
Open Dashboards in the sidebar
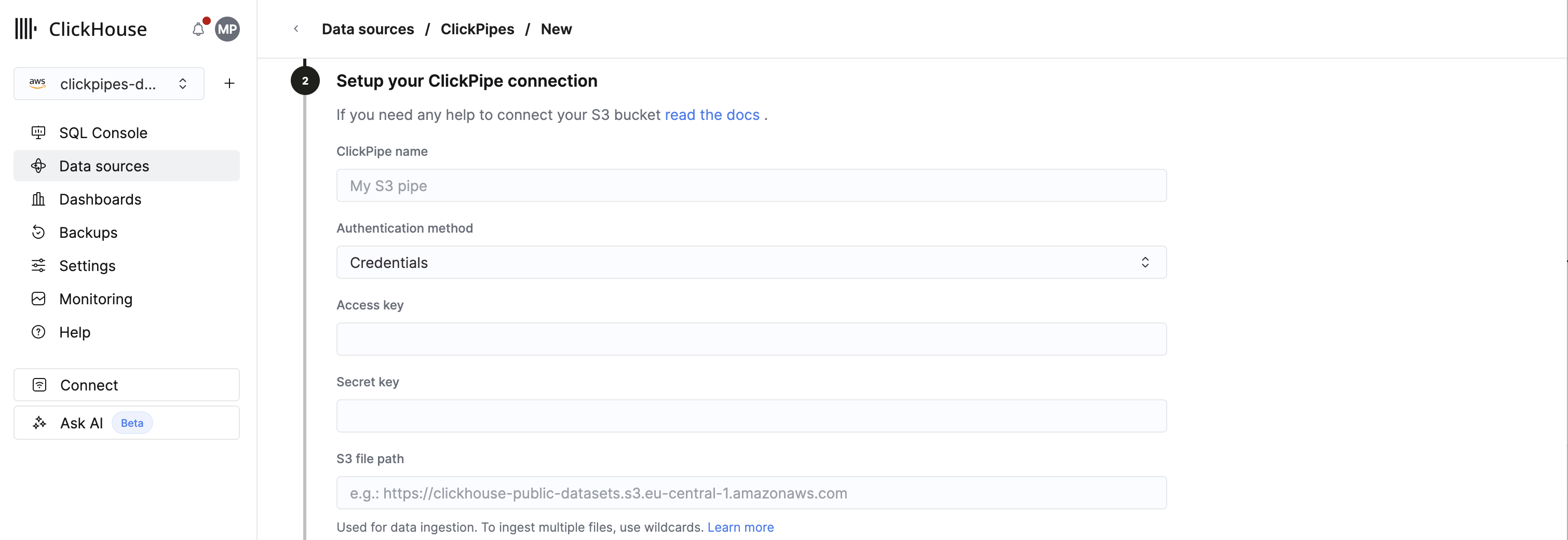click(x=100, y=199)
